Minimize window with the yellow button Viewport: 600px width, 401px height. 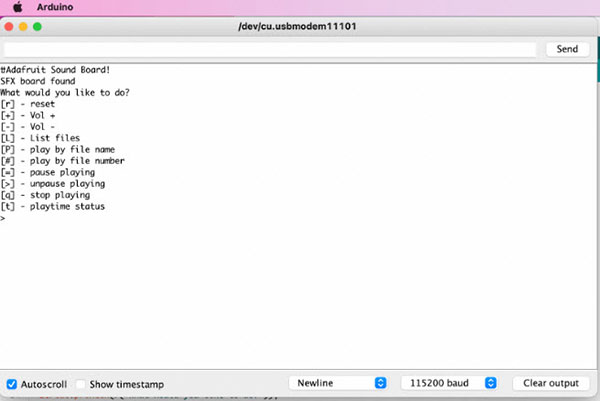[23, 27]
